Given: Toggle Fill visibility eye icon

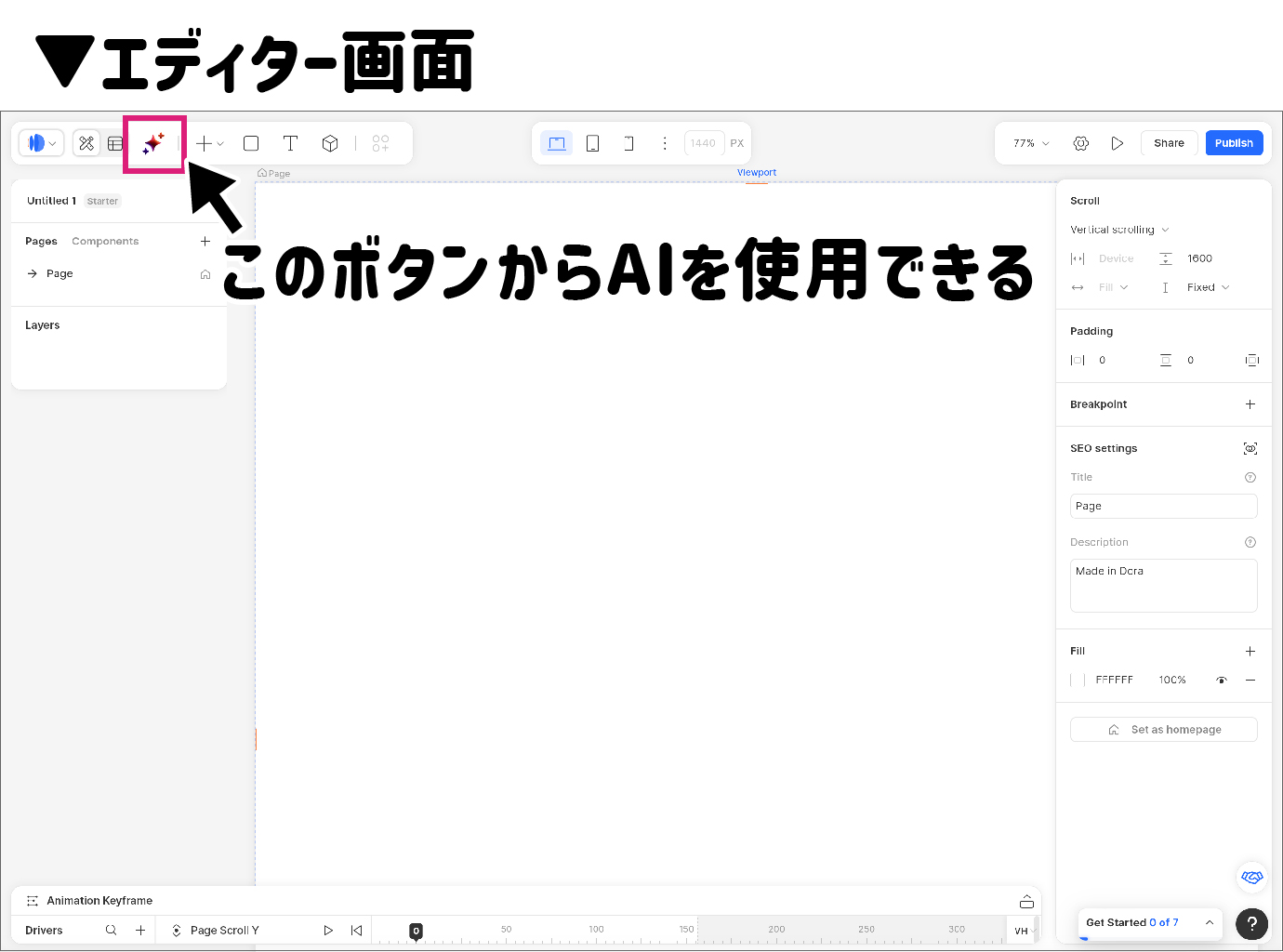Looking at the screenshot, I should pos(1221,681).
